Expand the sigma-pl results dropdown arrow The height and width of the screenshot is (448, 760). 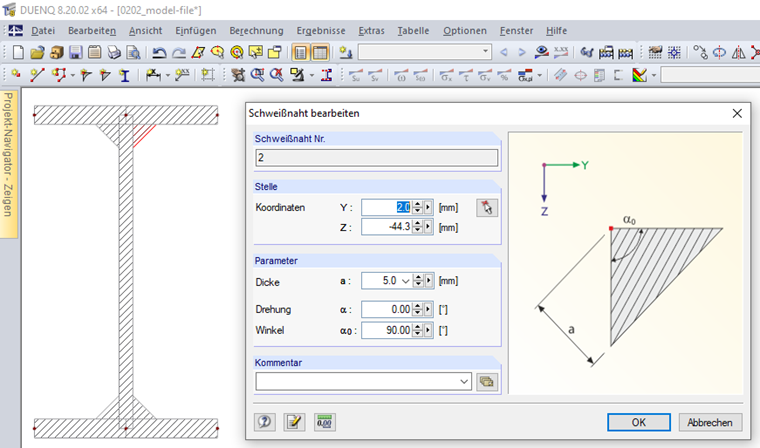pos(539,75)
